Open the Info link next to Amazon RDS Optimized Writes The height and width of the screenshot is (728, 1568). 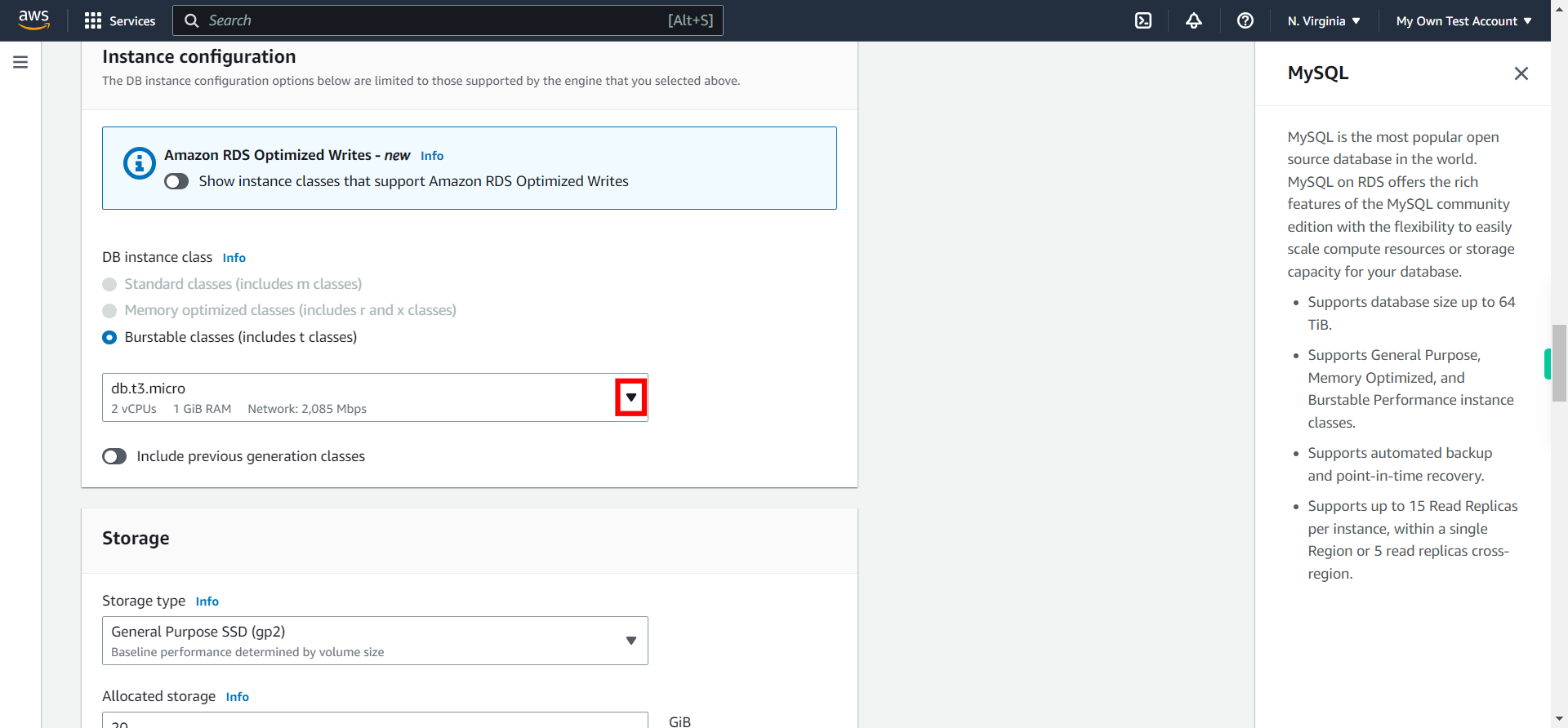pos(432,156)
